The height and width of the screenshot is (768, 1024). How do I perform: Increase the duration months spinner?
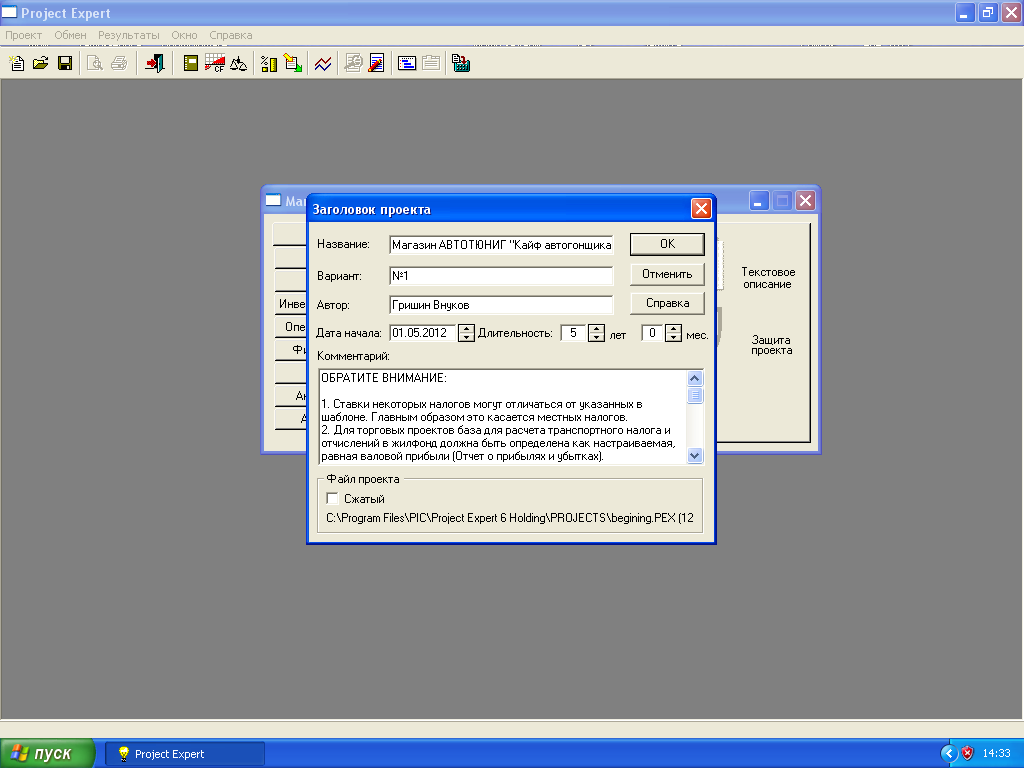[x=673, y=328]
